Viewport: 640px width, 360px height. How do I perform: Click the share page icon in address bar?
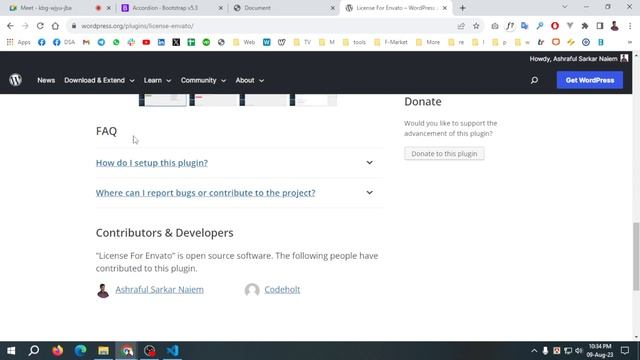[x=461, y=26]
